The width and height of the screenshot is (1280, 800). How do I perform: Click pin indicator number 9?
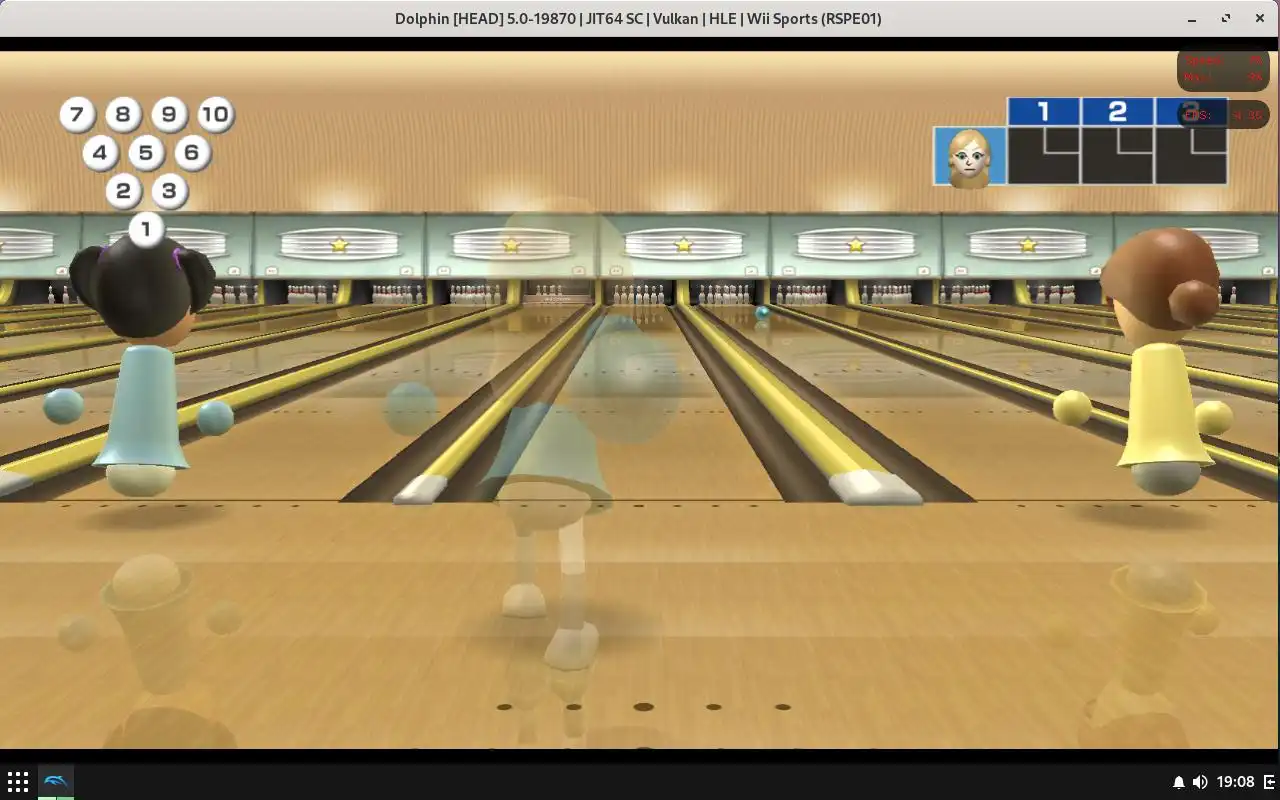(169, 114)
